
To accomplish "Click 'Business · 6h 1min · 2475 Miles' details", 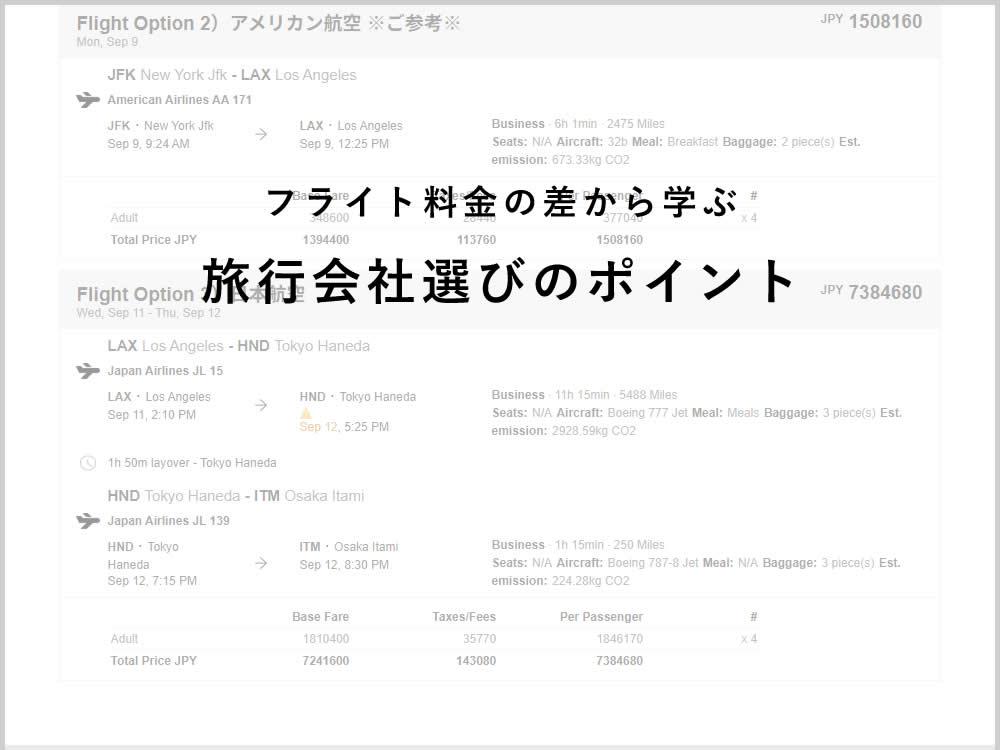I will 578,124.
